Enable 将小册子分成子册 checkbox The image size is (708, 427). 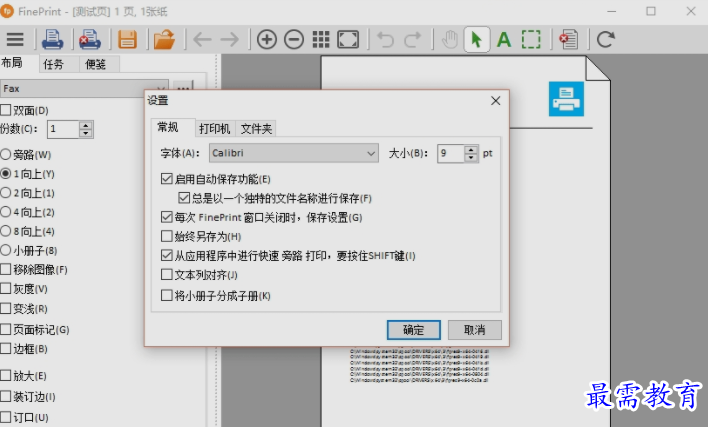167,296
